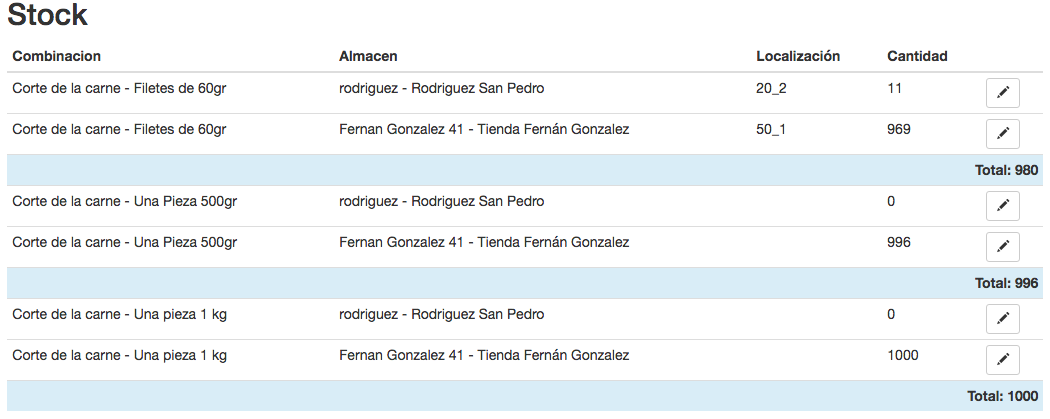Click the 20_2 location cell
1050x419 pixels.
771,89
